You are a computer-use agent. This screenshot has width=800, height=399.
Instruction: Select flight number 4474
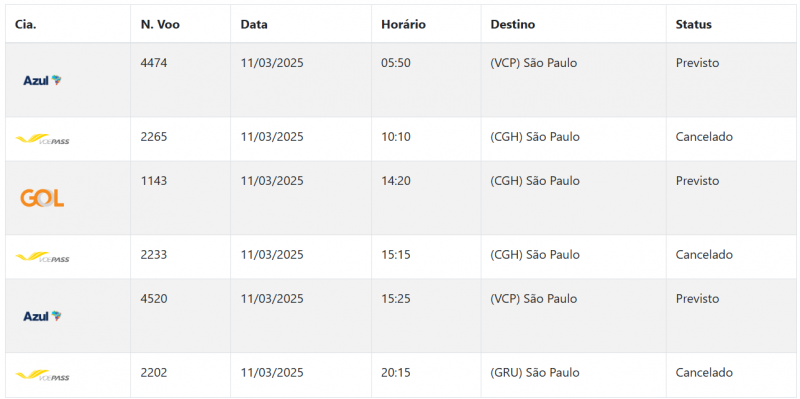[154, 63]
